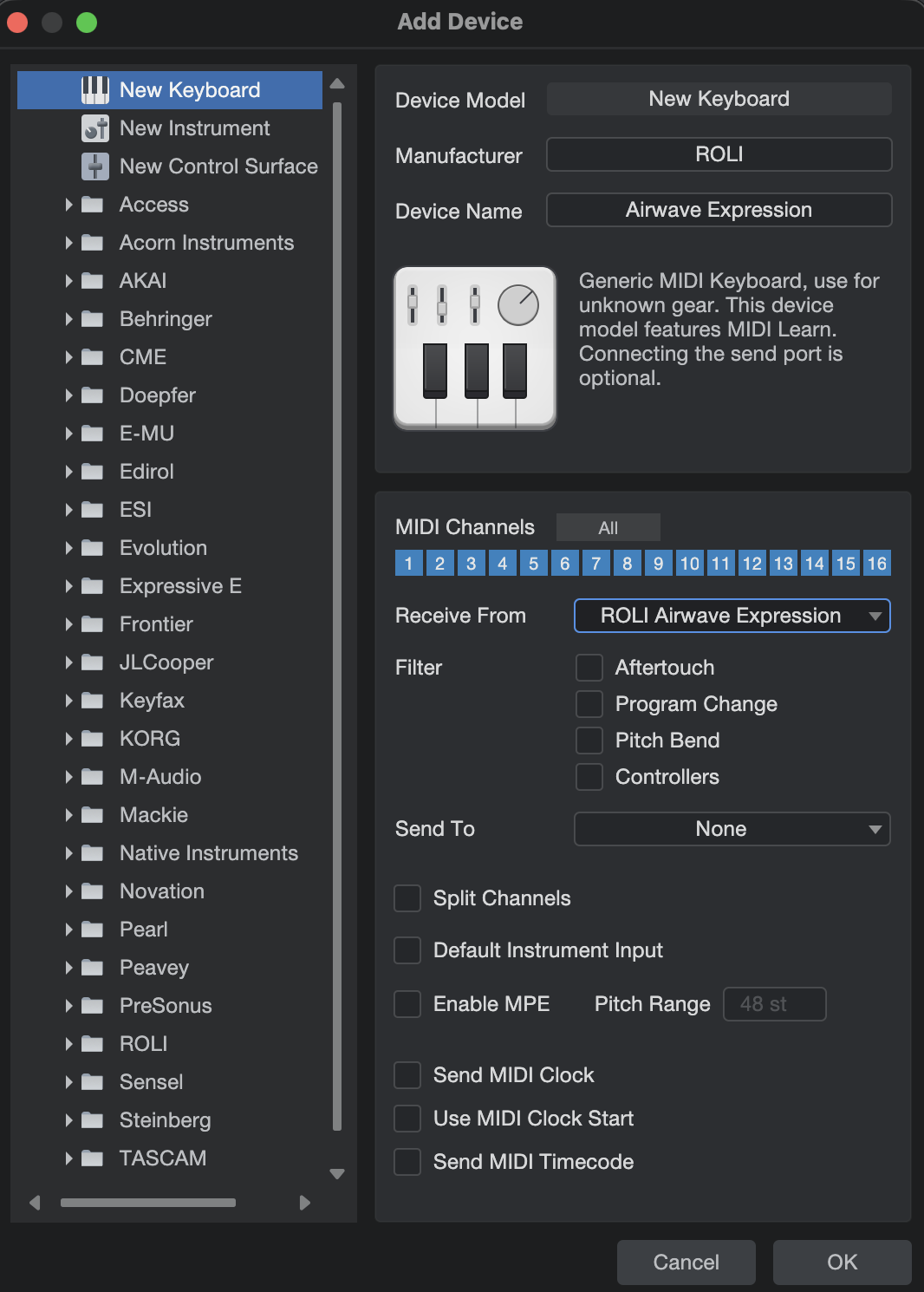924x1292 pixels.
Task: Select the New Instrument icon
Action: coord(94,128)
